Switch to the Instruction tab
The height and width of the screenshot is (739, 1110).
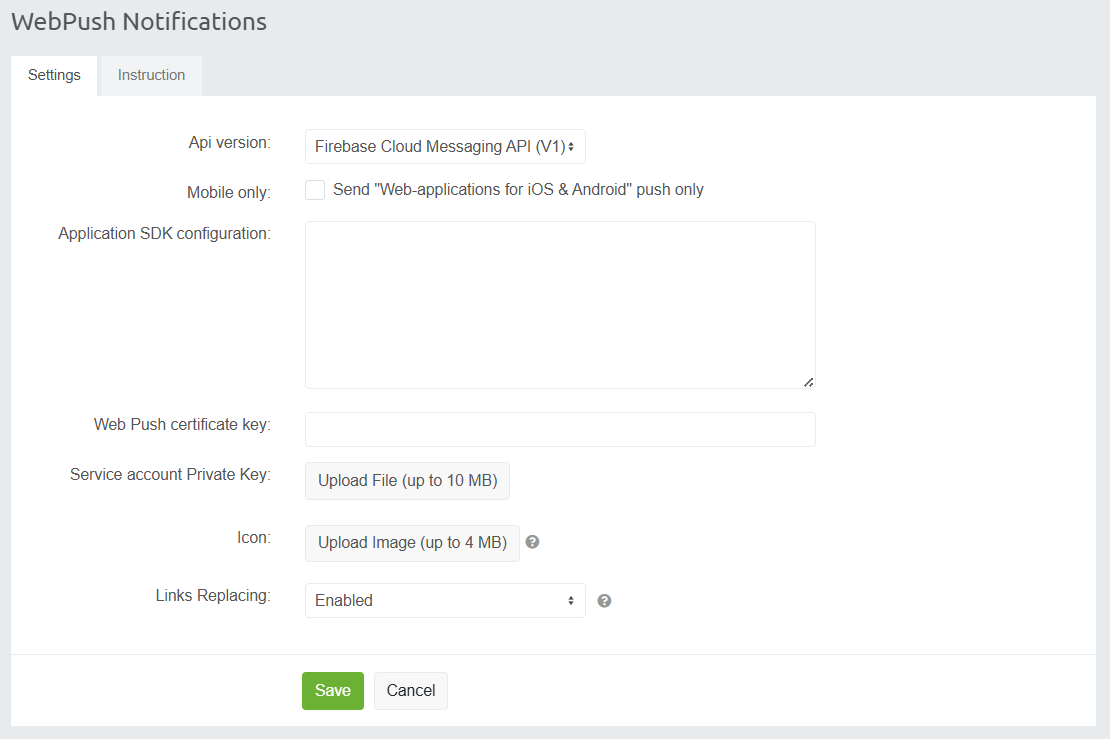(151, 76)
